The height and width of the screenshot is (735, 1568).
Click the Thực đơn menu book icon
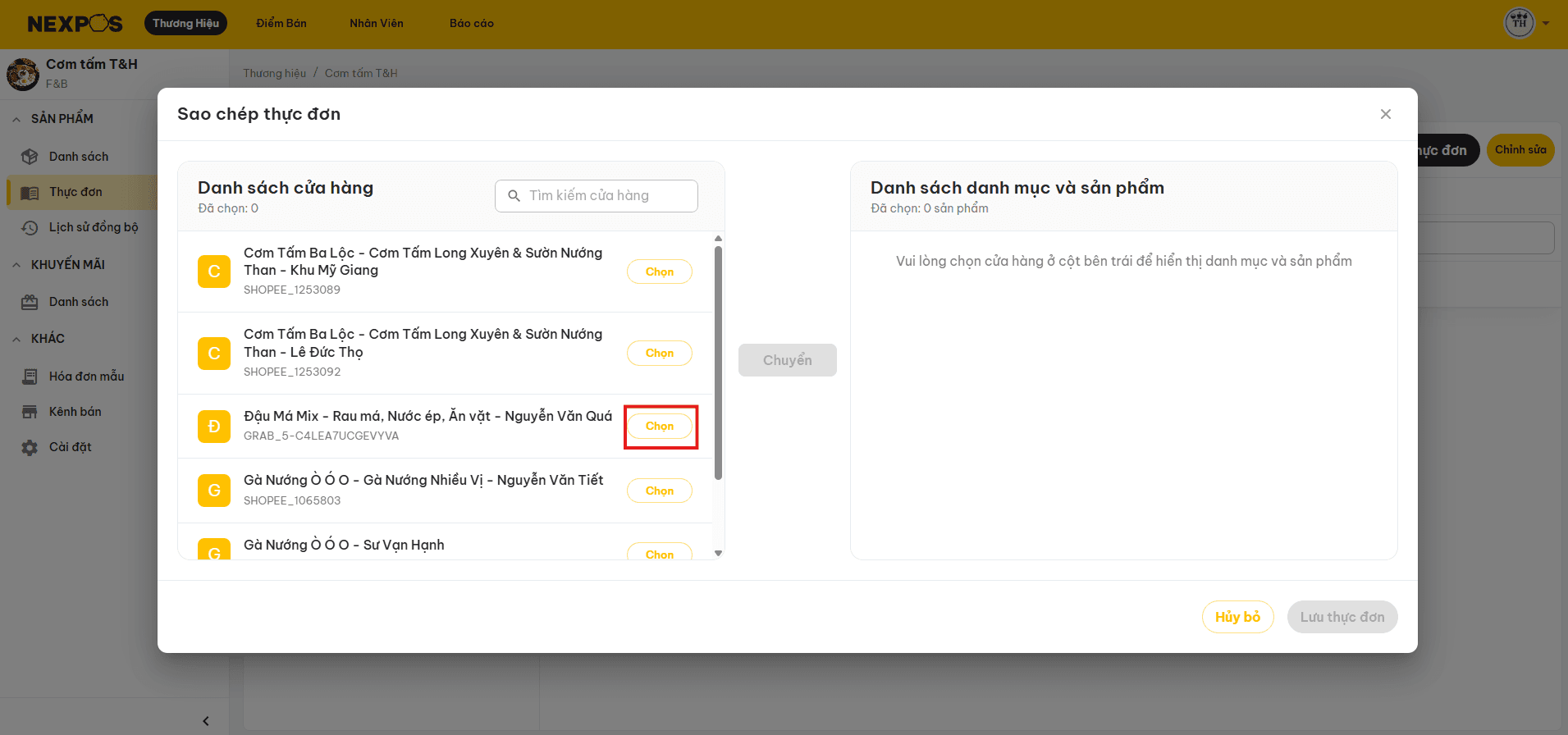click(x=30, y=192)
